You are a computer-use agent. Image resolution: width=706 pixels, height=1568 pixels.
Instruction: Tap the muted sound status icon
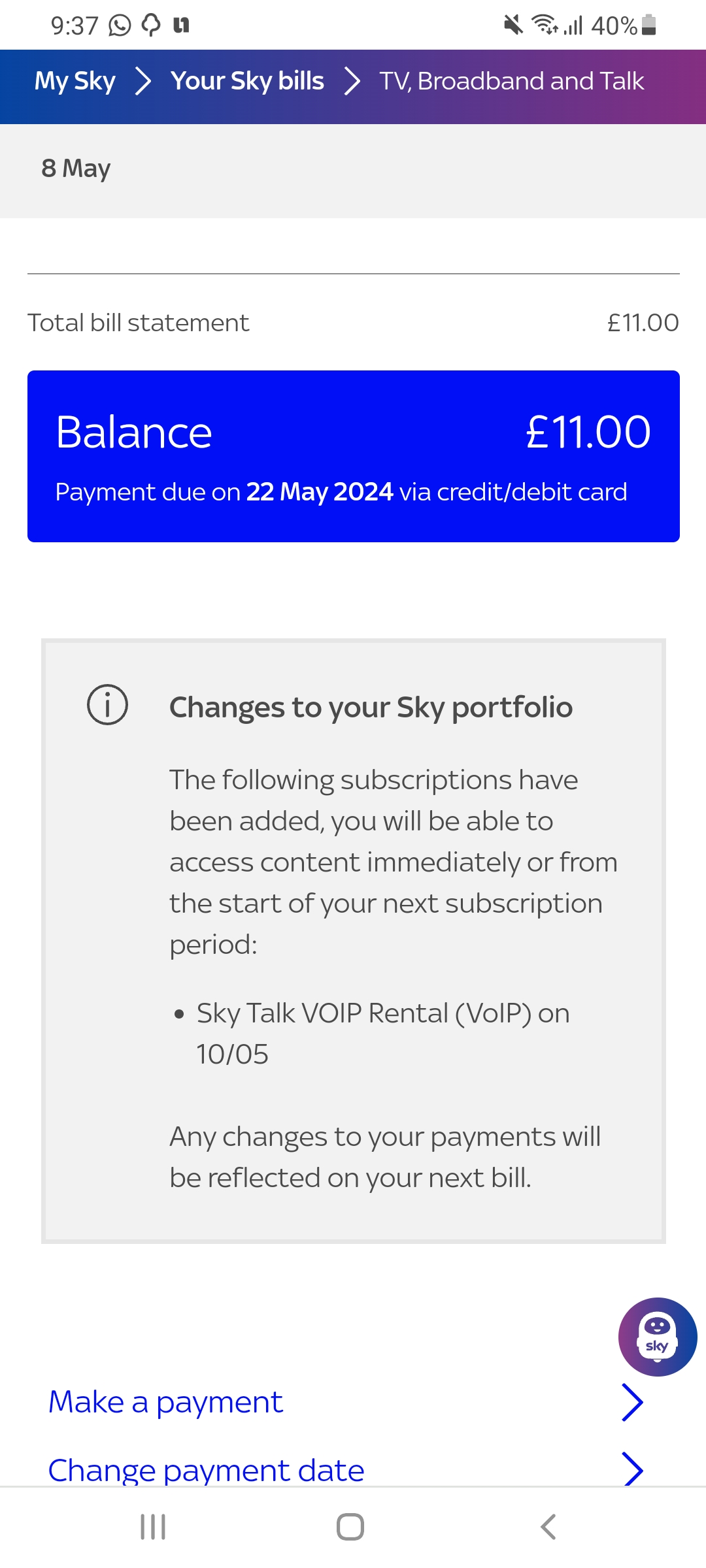pyautogui.click(x=513, y=25)
